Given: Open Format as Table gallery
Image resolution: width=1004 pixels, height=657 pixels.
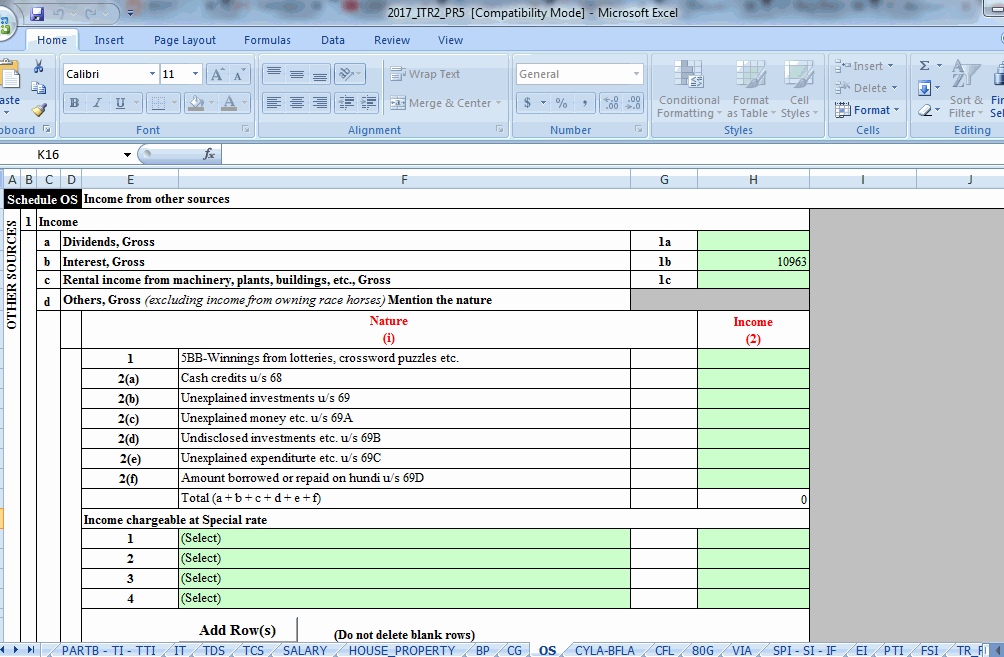Looking at the screenshot, I should click(750, 90).
